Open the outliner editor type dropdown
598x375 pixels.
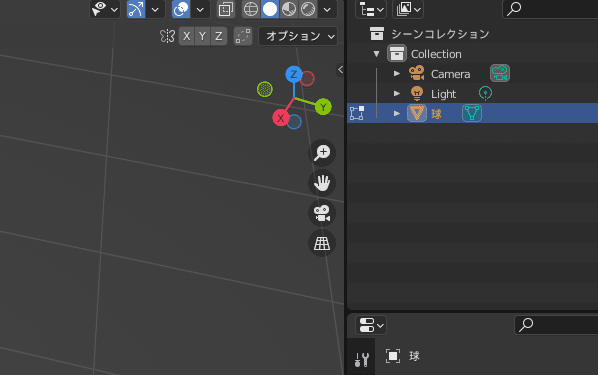click(x=371, y=9)
